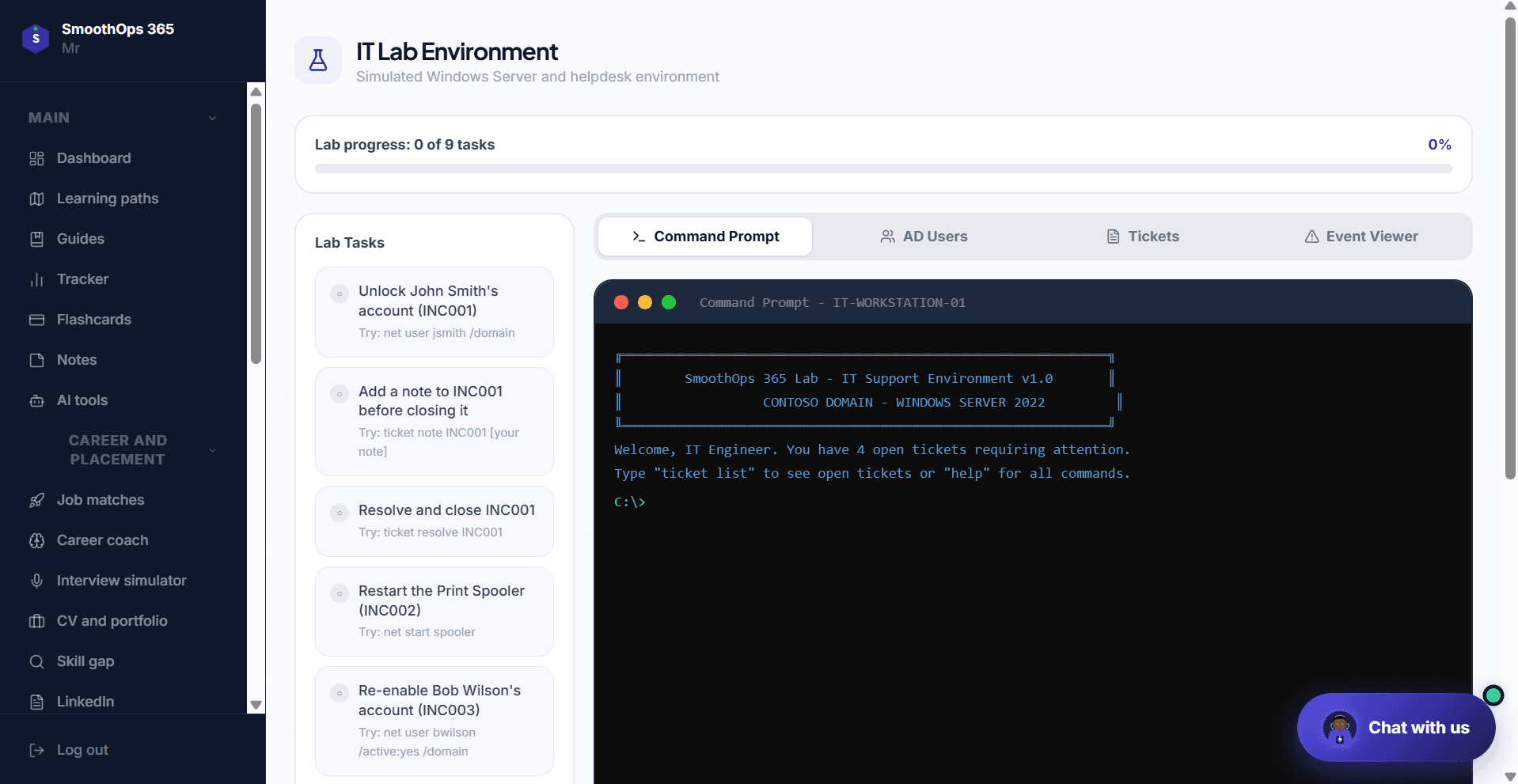Click "Try: net user jsmith /domain" hint
Image resolution: width=1518 pixels, height=784 pixels.
coord(436,333)
